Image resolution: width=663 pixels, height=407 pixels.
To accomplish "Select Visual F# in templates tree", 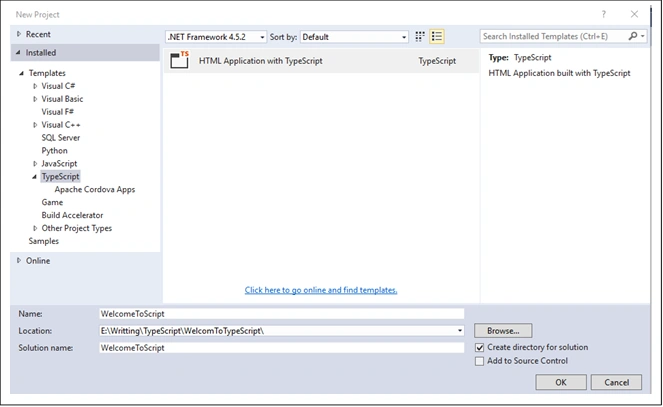I will (x=58, y=112).
